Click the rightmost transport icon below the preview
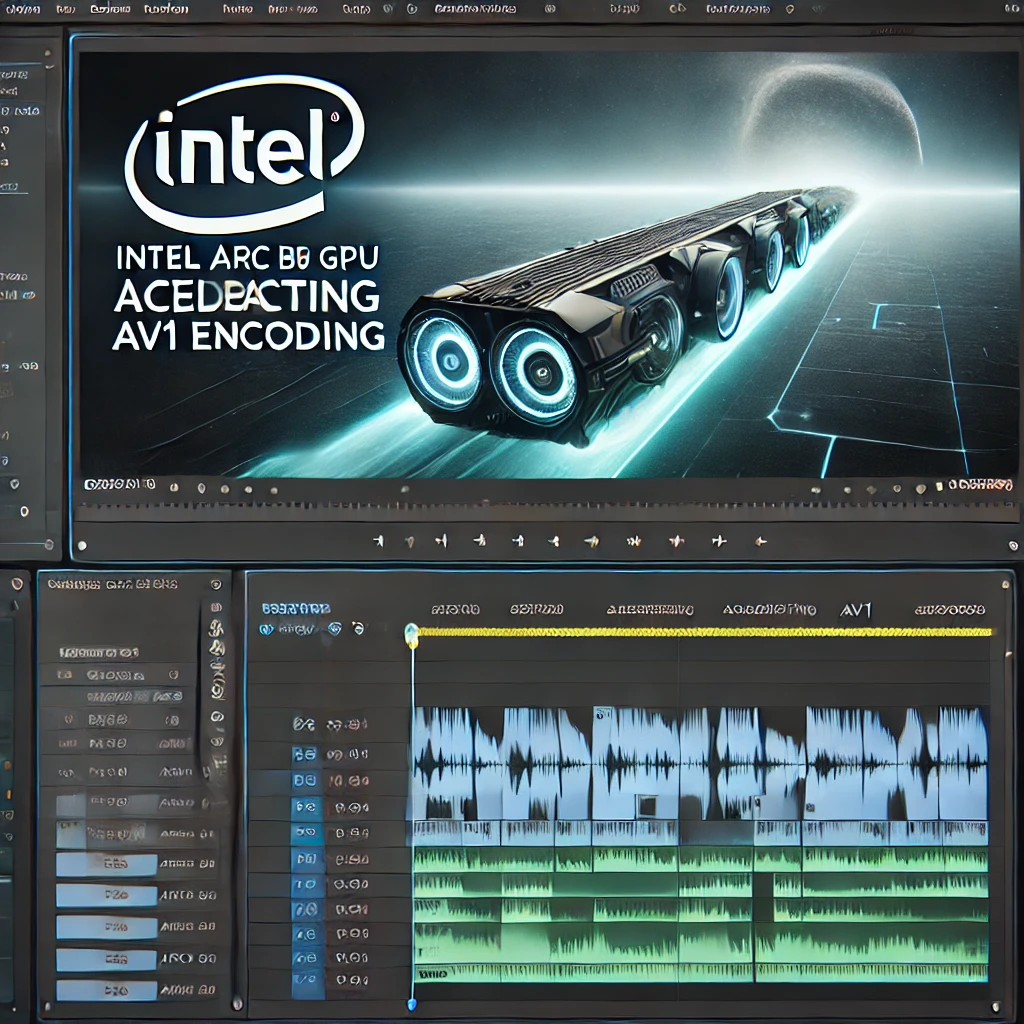The image size is (1024, 1024). point(761,541)
